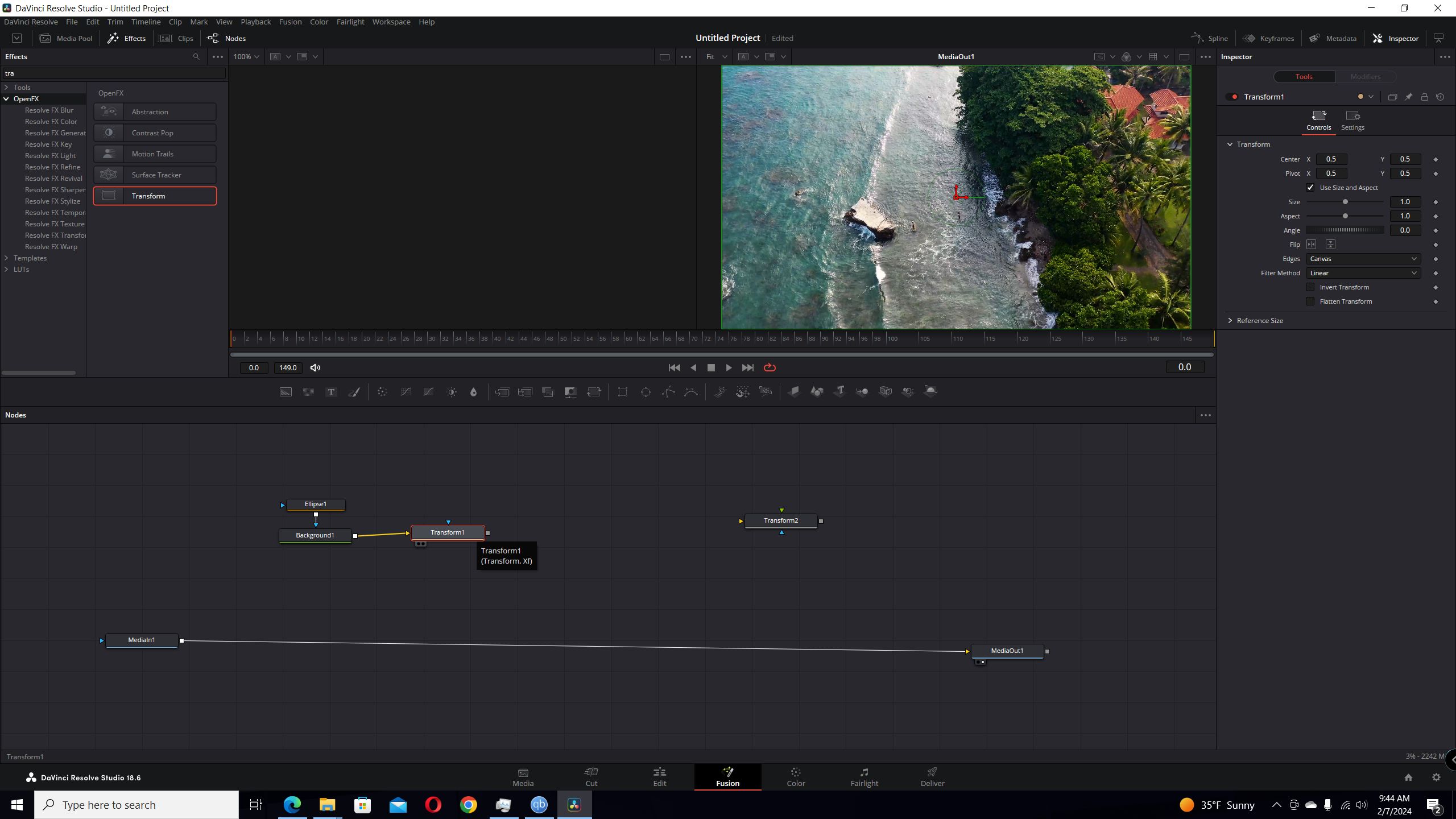This screenshot has height=819, width=1456.
Task: Open the Workspace menu
Action: tap(391, 22)
